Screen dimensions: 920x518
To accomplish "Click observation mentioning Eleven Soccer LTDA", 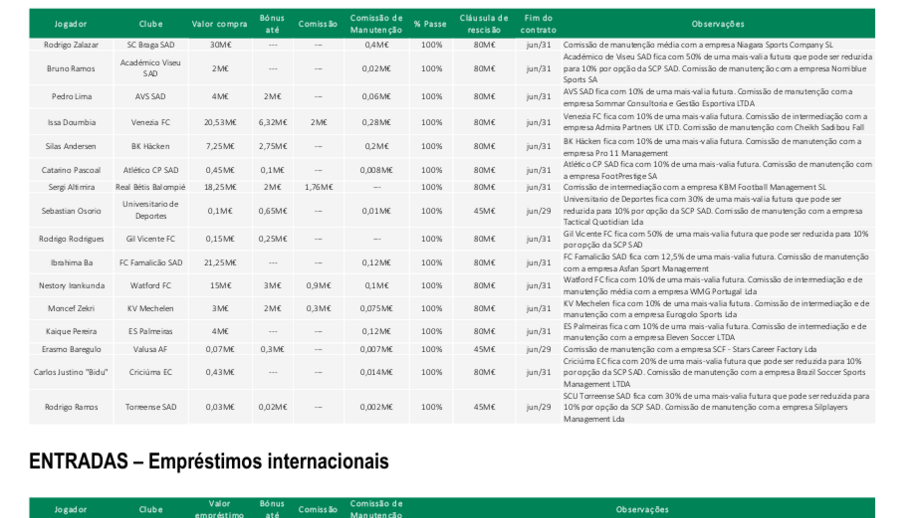I will click(714, 331).
